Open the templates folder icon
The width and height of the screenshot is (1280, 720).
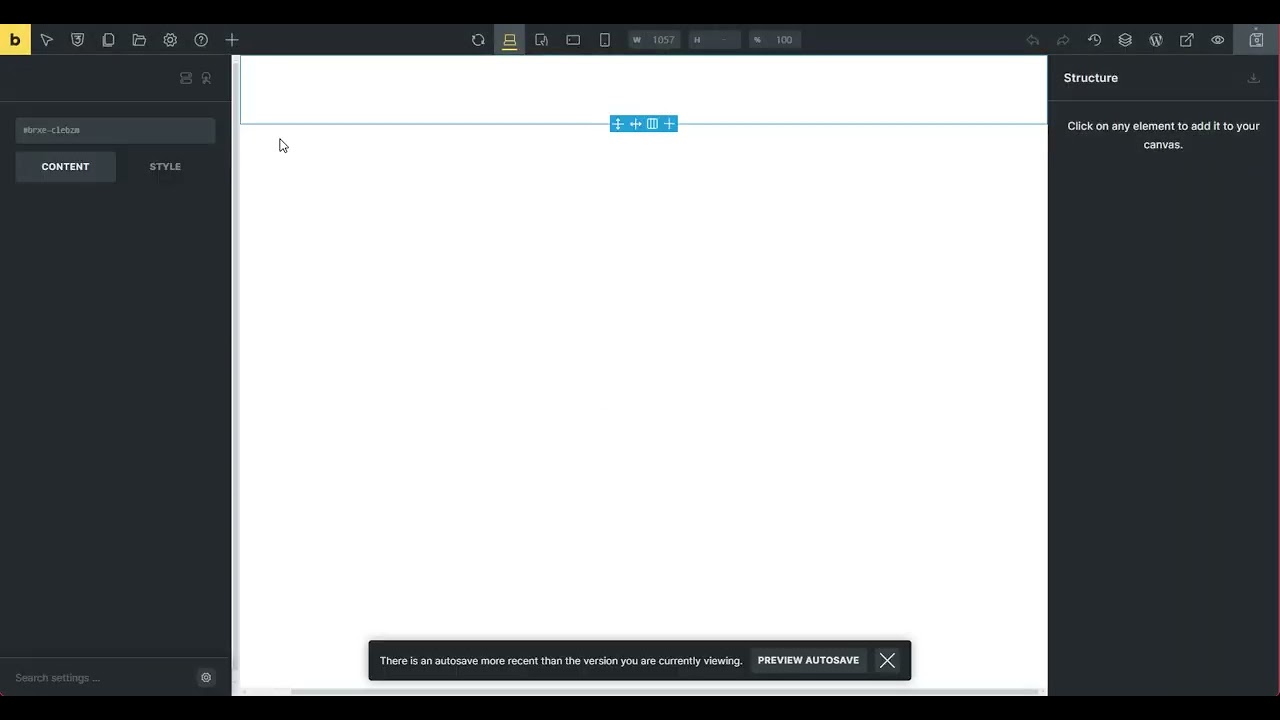(x=139, y=40)
